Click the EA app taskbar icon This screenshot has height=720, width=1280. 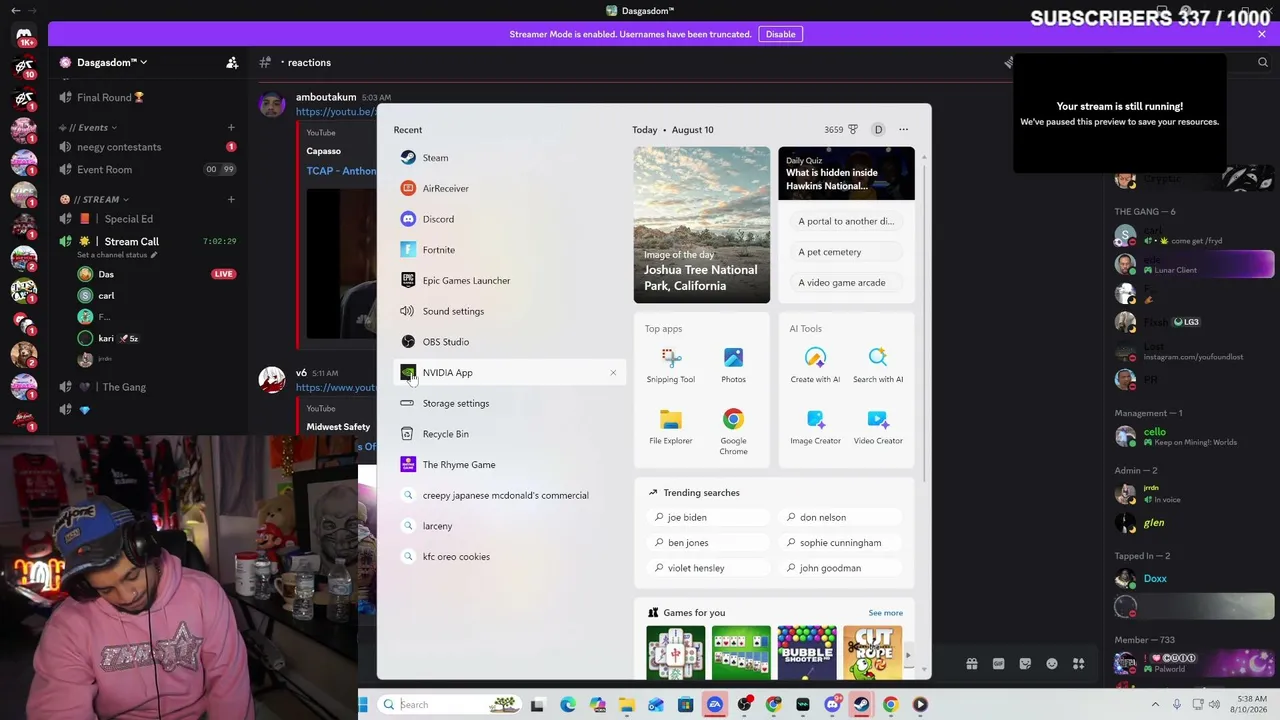pyautogui.click(x=715, y=705)
